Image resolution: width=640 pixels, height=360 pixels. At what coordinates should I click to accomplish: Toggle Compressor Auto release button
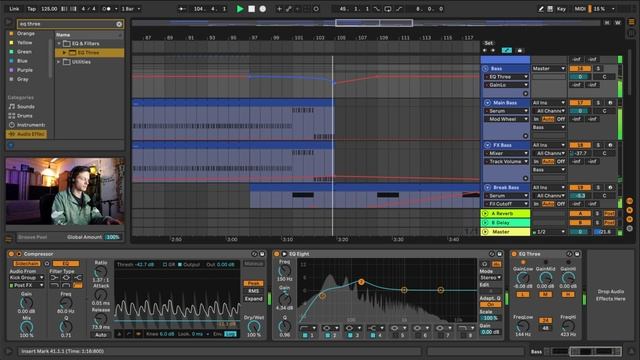101,335
